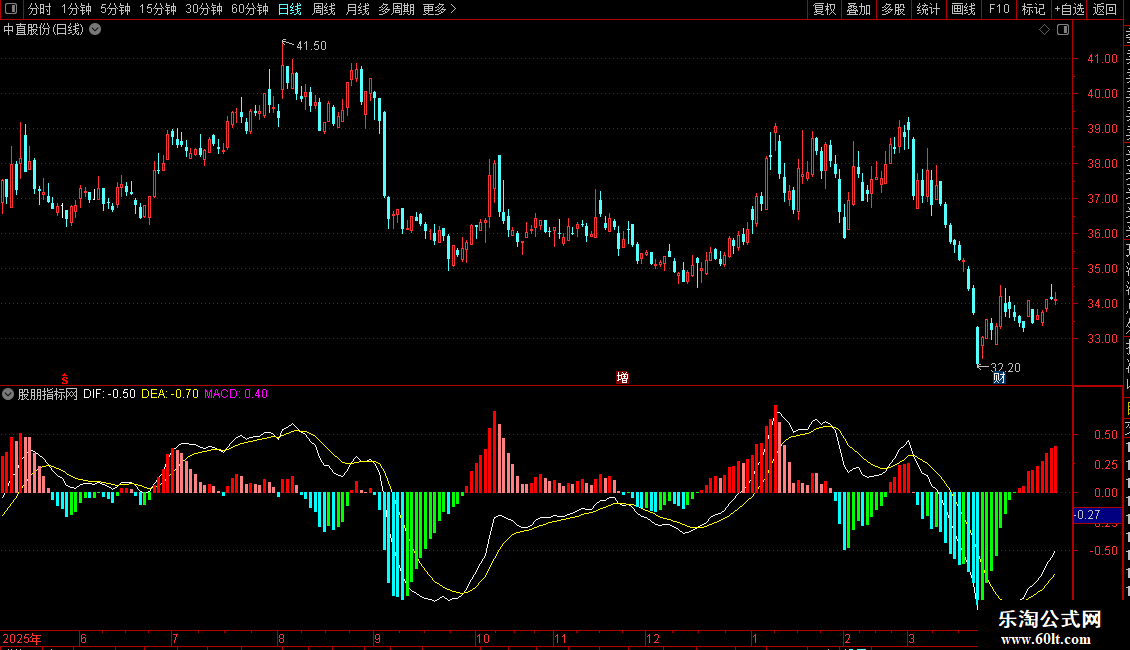Click the MACD: 0.40 value

(x=236, y=394)
